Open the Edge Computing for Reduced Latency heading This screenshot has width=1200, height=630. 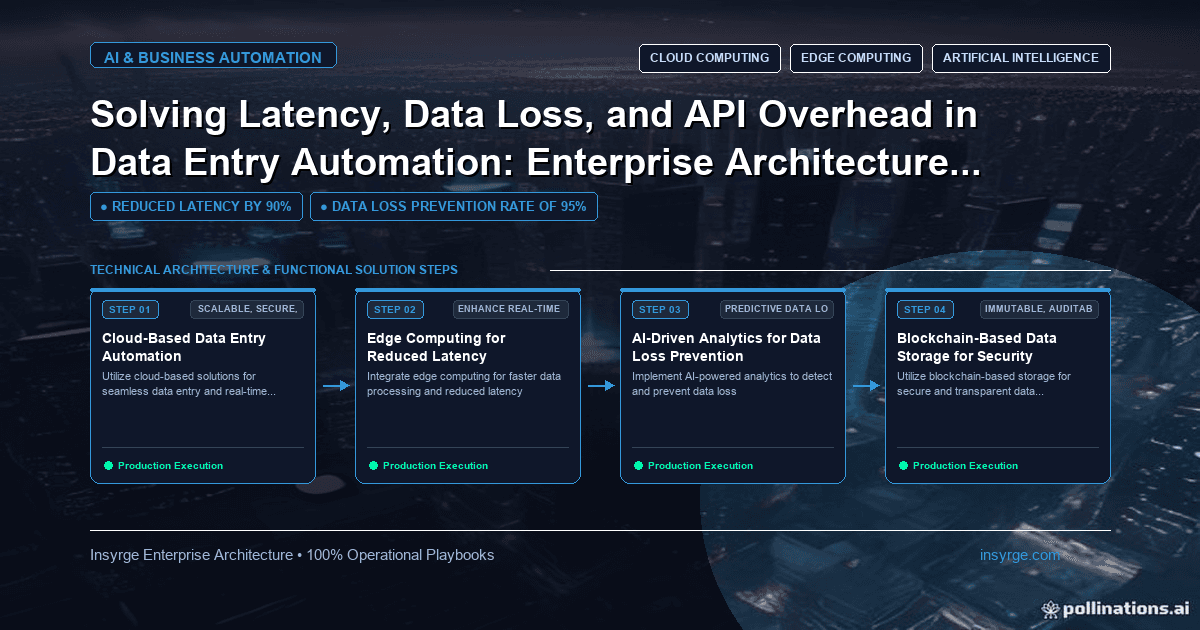pos(436,347)
